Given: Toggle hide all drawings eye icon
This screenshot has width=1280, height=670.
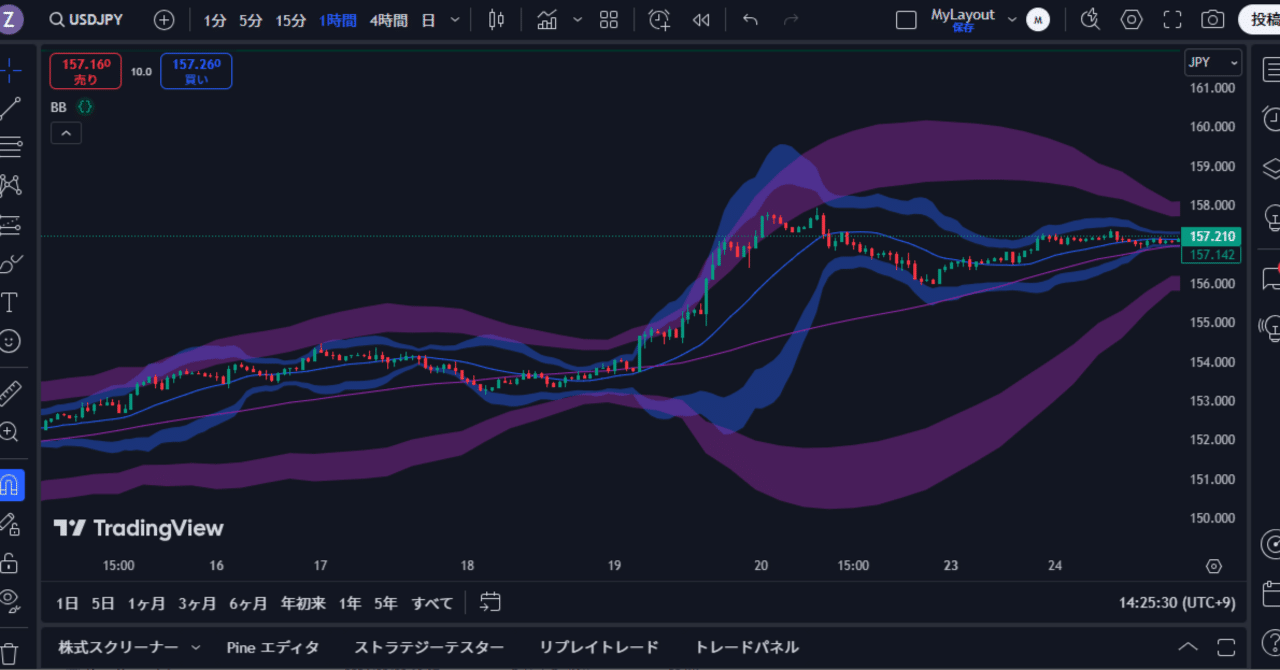Looking at the screenshot, I should pyautogui.click(x=10, y=600).
